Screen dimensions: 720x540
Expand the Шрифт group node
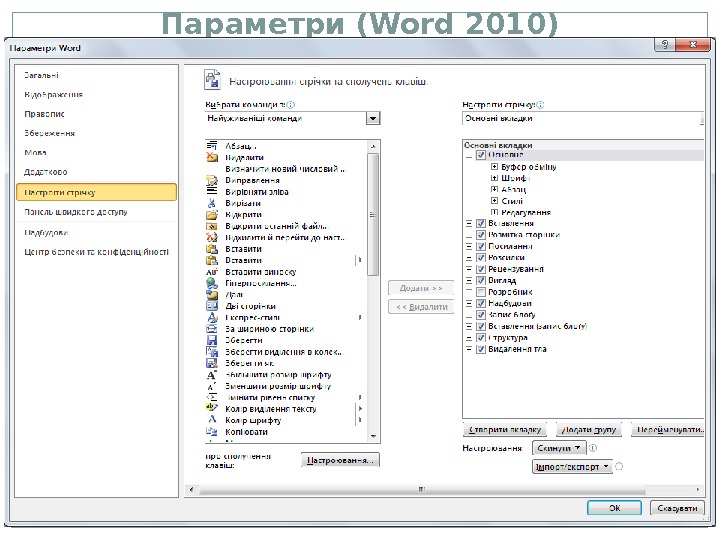pos(494,178)
